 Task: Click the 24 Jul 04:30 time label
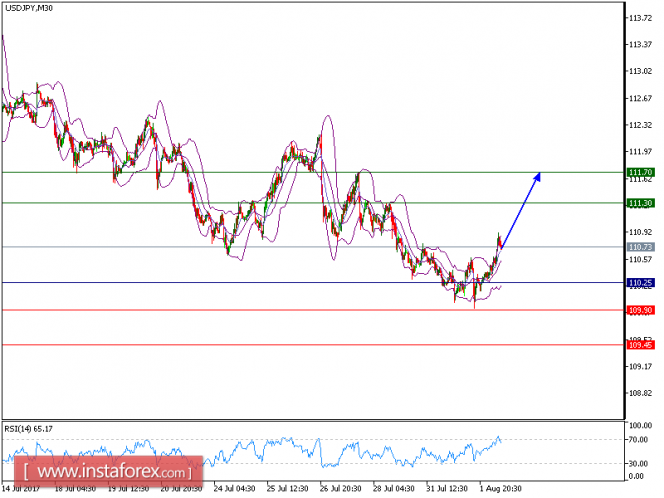point(235,489)
